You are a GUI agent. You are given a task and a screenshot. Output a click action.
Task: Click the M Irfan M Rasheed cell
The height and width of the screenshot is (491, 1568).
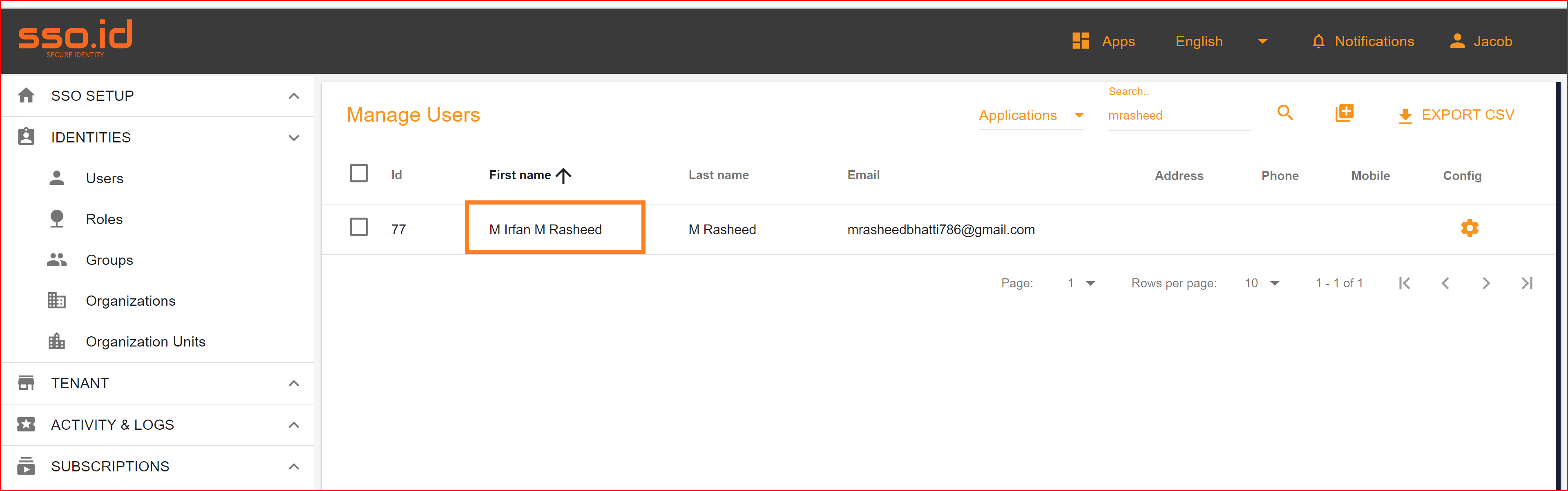(x=545, y=229)
